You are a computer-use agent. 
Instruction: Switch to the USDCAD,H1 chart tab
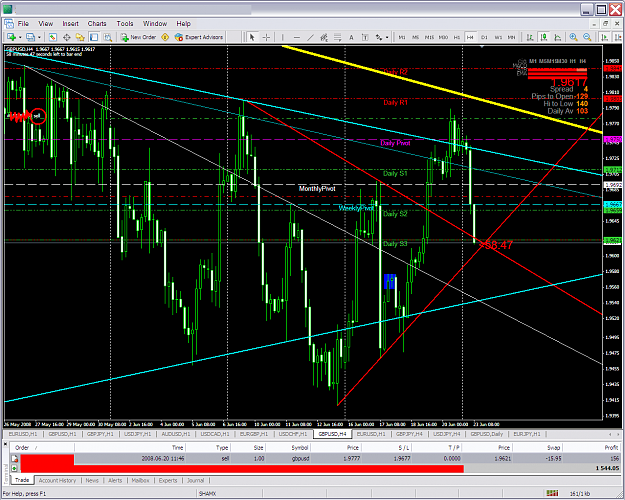click(x=214, y=434)
